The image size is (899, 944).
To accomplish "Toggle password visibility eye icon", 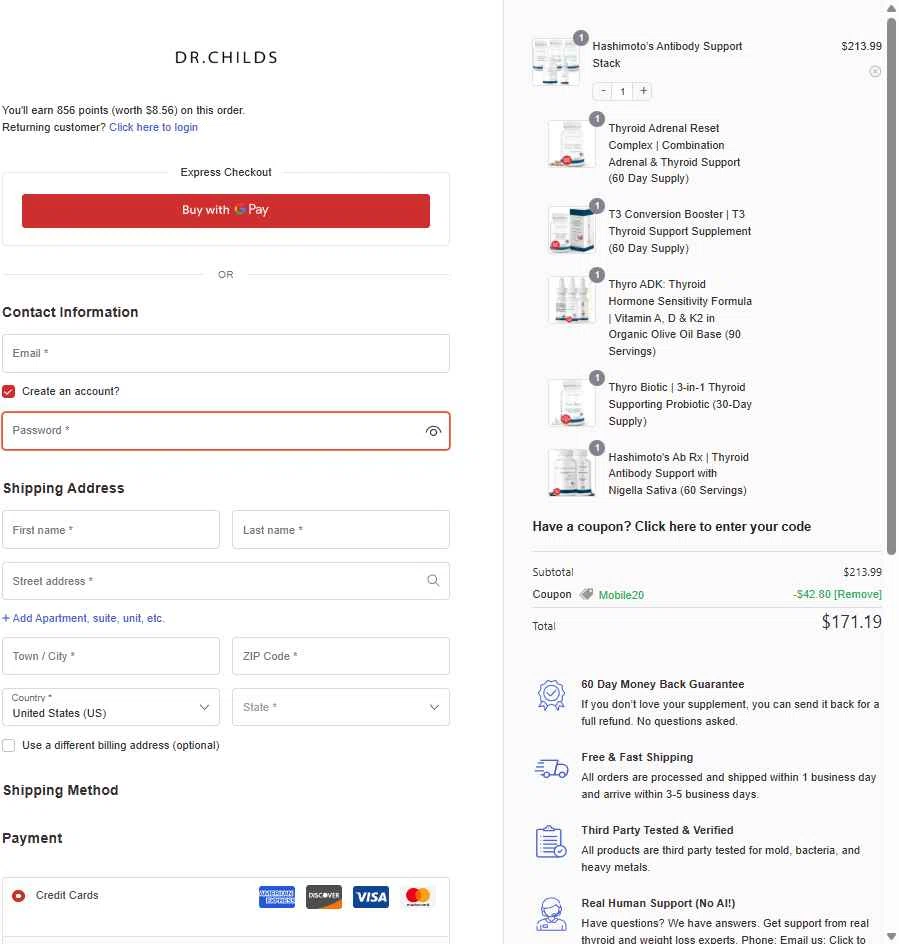I will (x=433, y=431).
